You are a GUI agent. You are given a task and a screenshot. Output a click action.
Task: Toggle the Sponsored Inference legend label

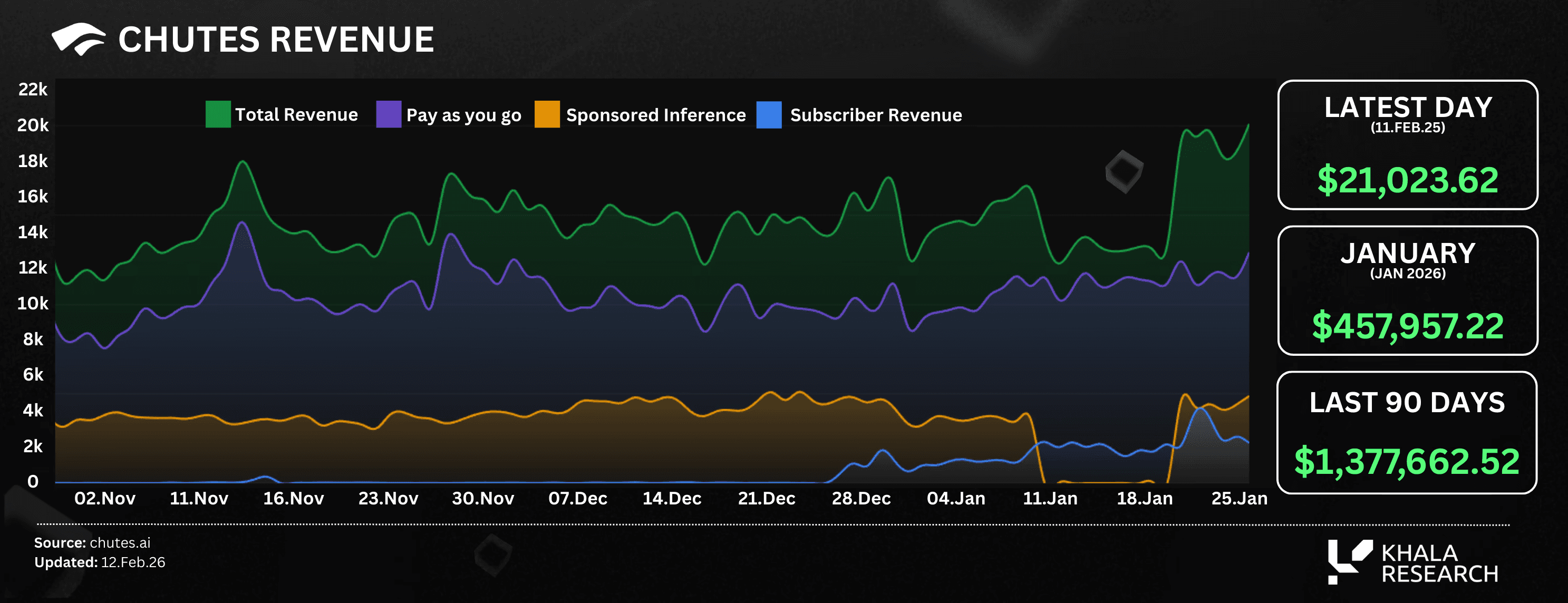coord(655,115)
